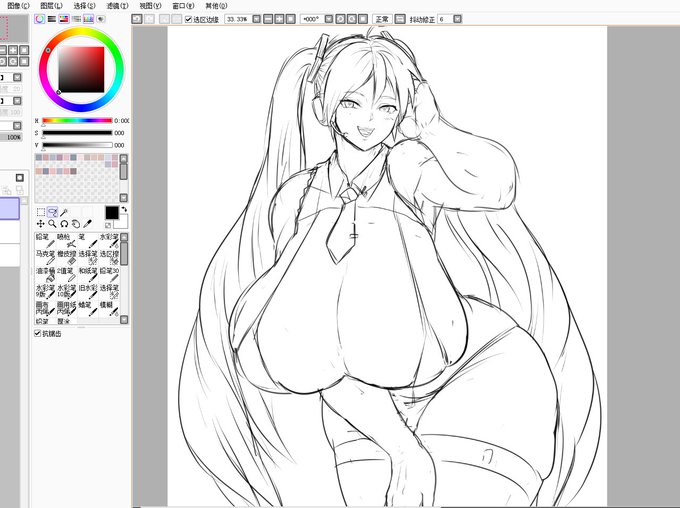Click the rotate clockwise toolbar button
The height and width of the screenshot is (508, 680).
point(352,19)
